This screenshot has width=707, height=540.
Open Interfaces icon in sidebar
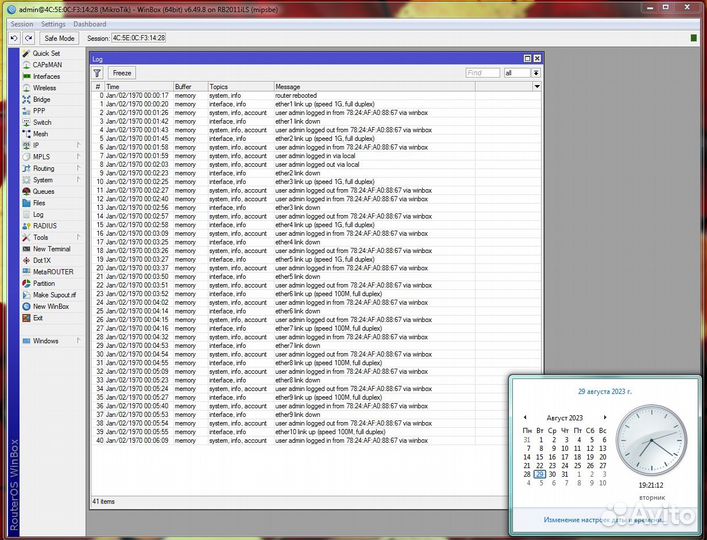tap(27, 76)
